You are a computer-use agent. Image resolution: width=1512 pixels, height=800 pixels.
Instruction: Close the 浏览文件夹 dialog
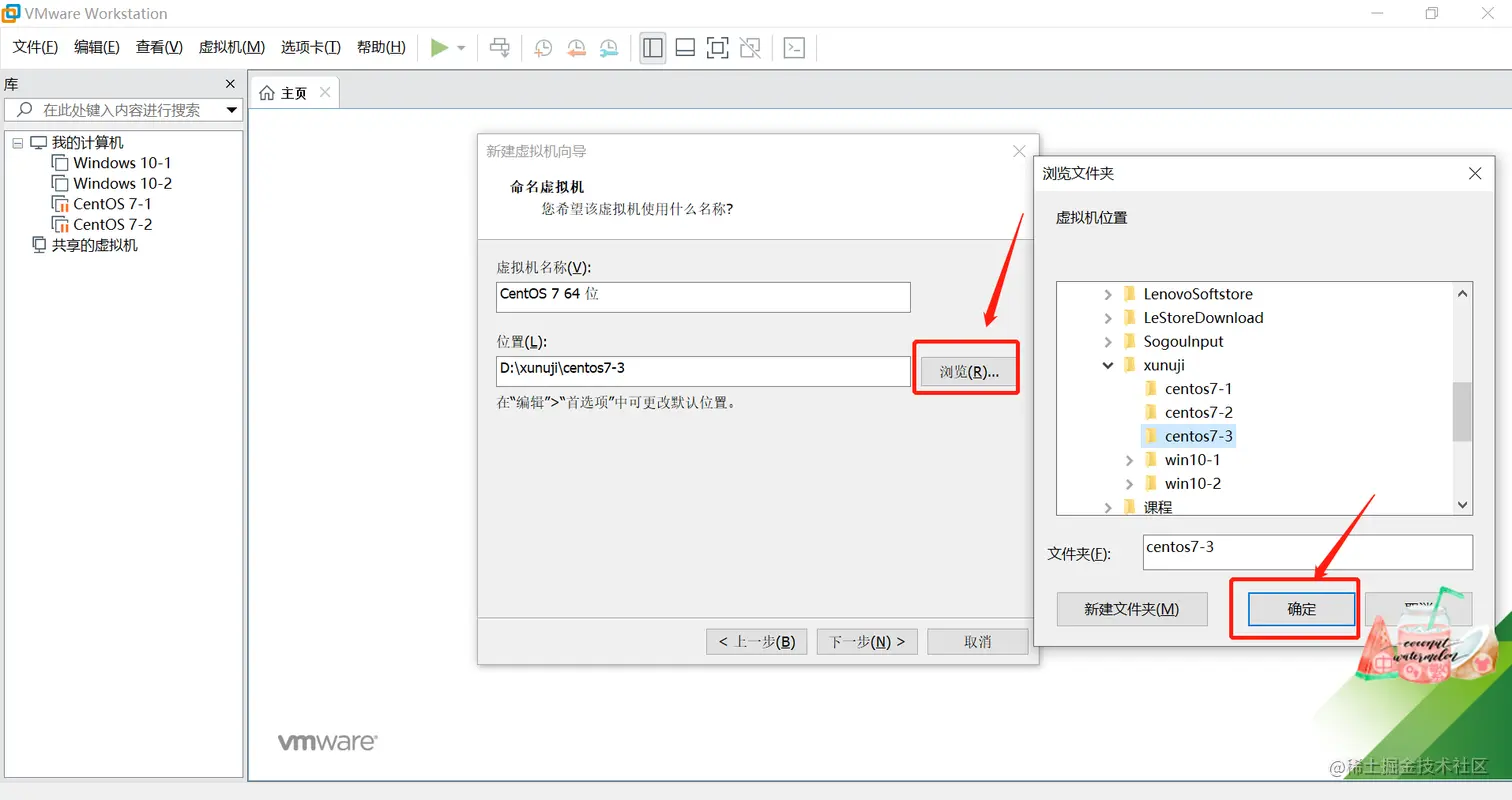coord(1475,173)
